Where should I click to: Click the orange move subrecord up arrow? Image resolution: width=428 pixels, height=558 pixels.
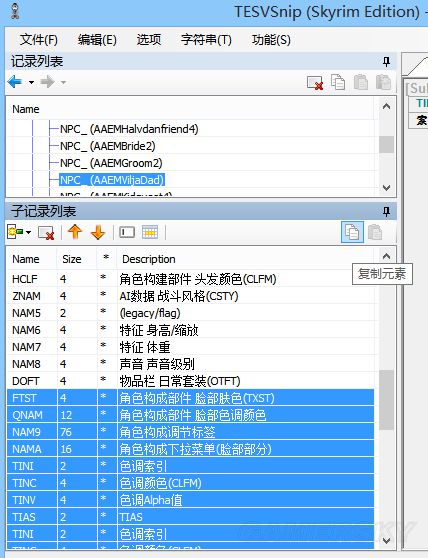point(75,232)
